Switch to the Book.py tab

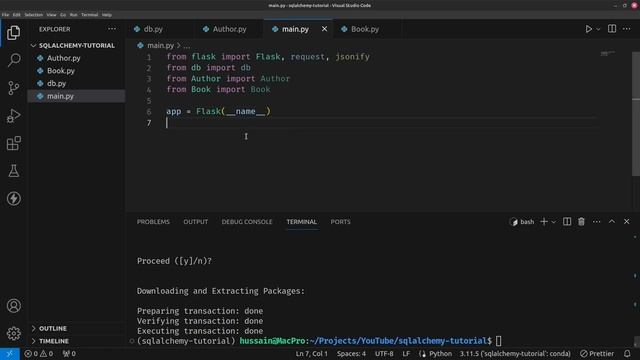[365, 29]
